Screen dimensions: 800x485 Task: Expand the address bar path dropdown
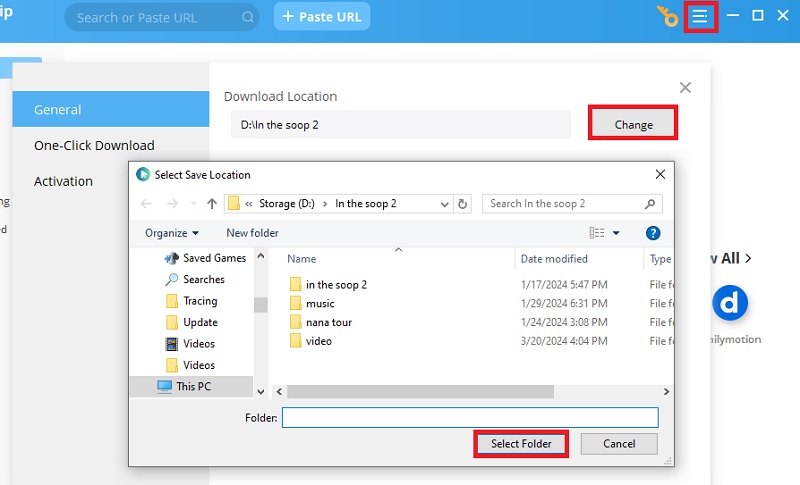(x=445, y=204)
